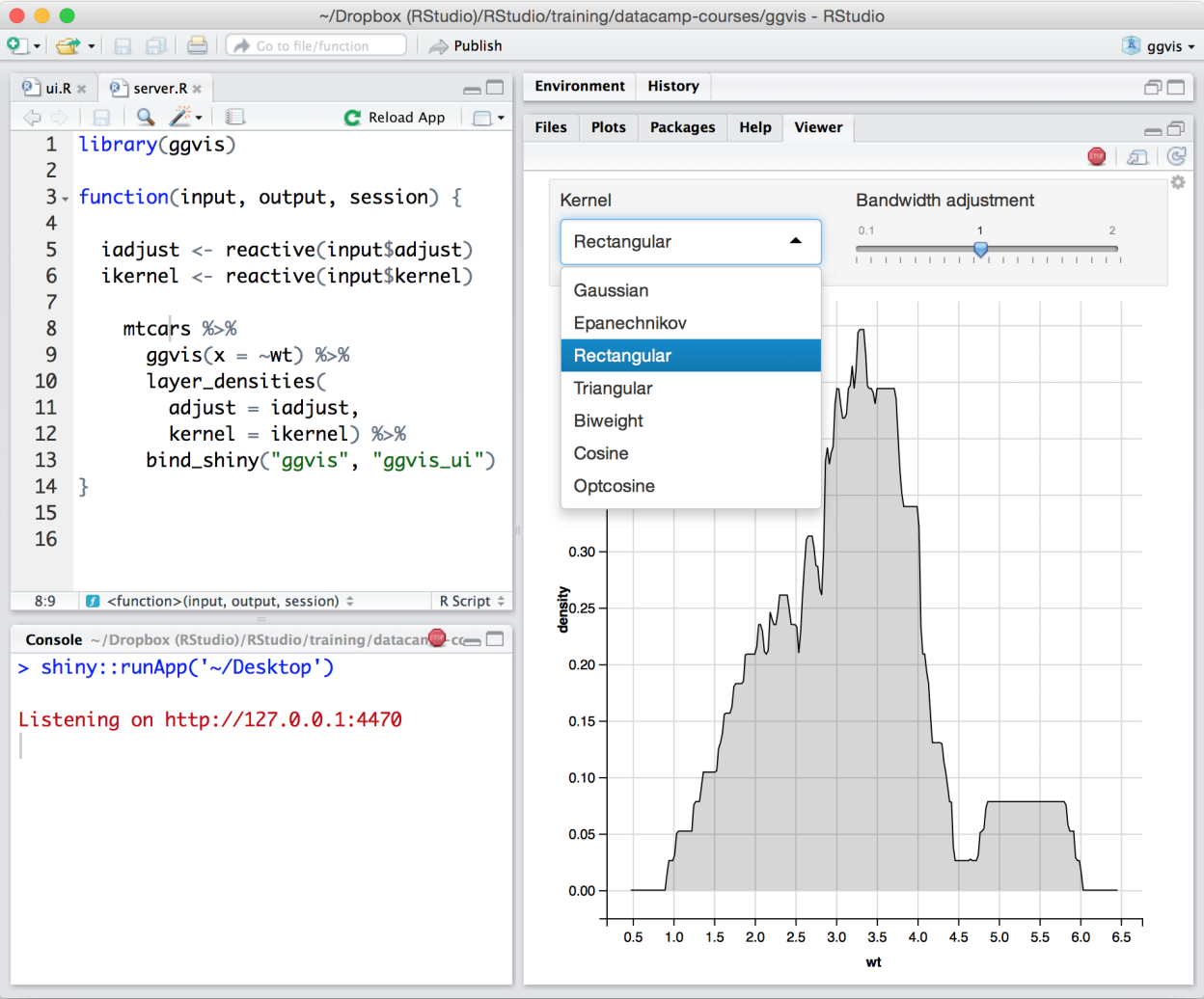Fold the function at line 3
1204x999 pixels.
[66, 199]
